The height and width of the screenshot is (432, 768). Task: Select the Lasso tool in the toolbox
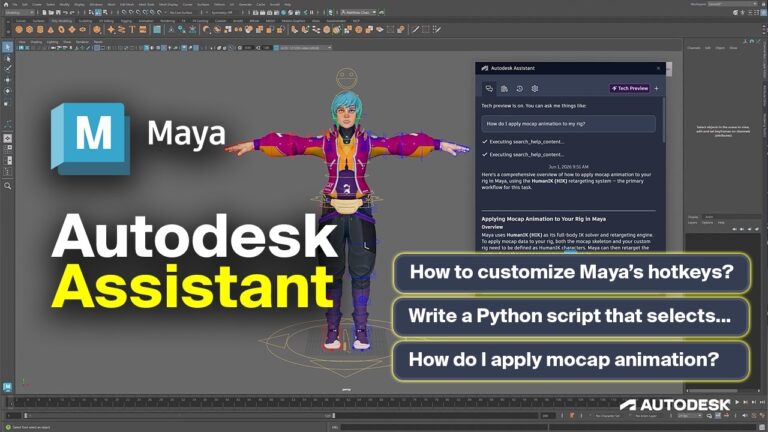pyautogui.click(x=7, y=58)
